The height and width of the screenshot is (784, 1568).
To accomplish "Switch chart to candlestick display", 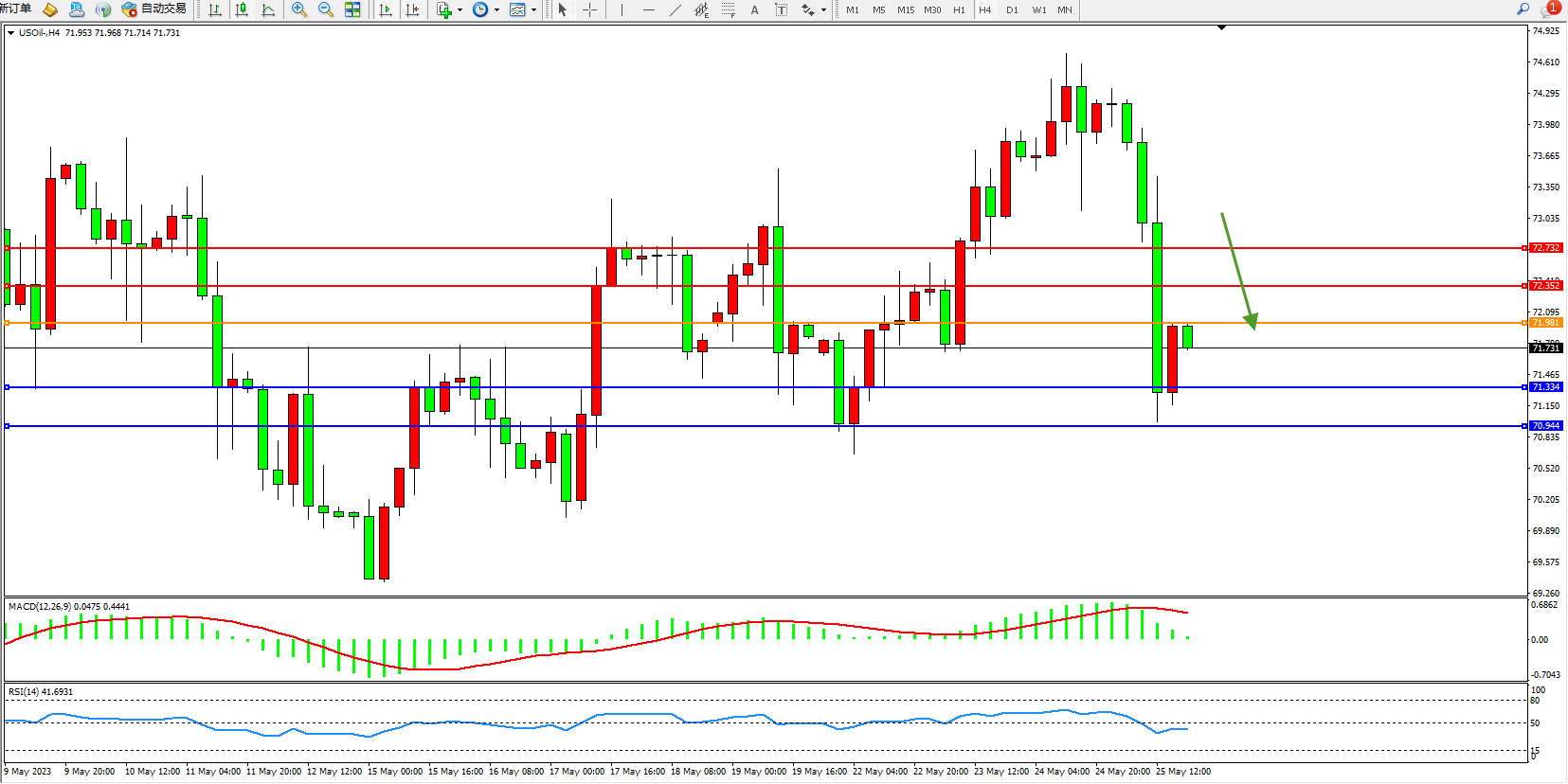I will pyautogui.click(x=242, y=9).
